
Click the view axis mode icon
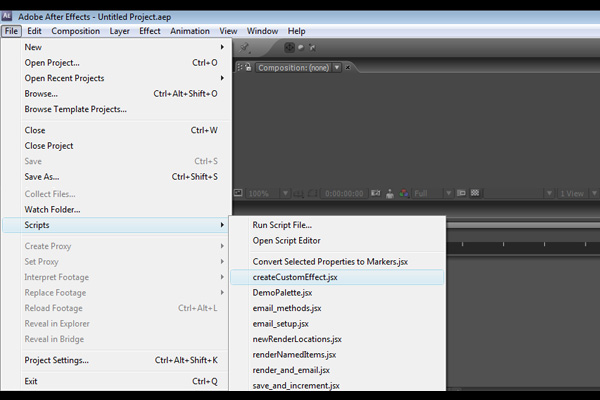click(312, 47)
